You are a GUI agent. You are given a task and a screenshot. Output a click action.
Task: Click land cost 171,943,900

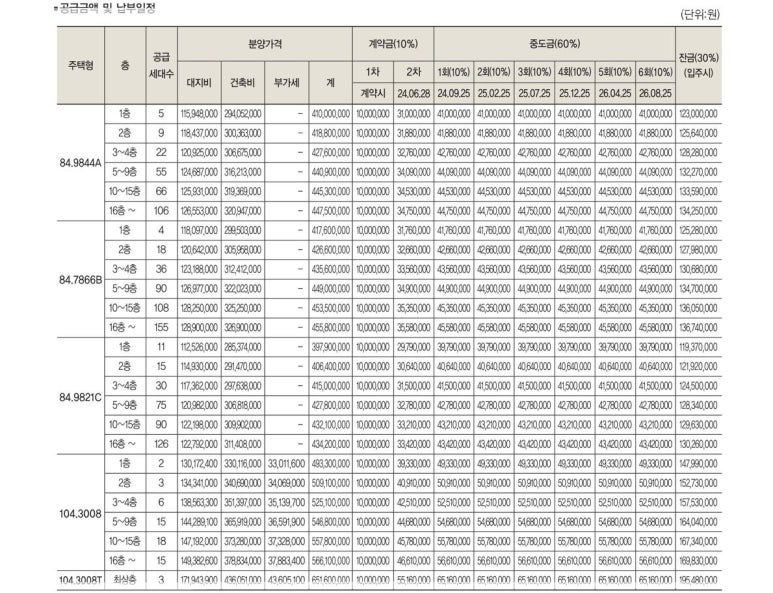(x=199, y=580)
